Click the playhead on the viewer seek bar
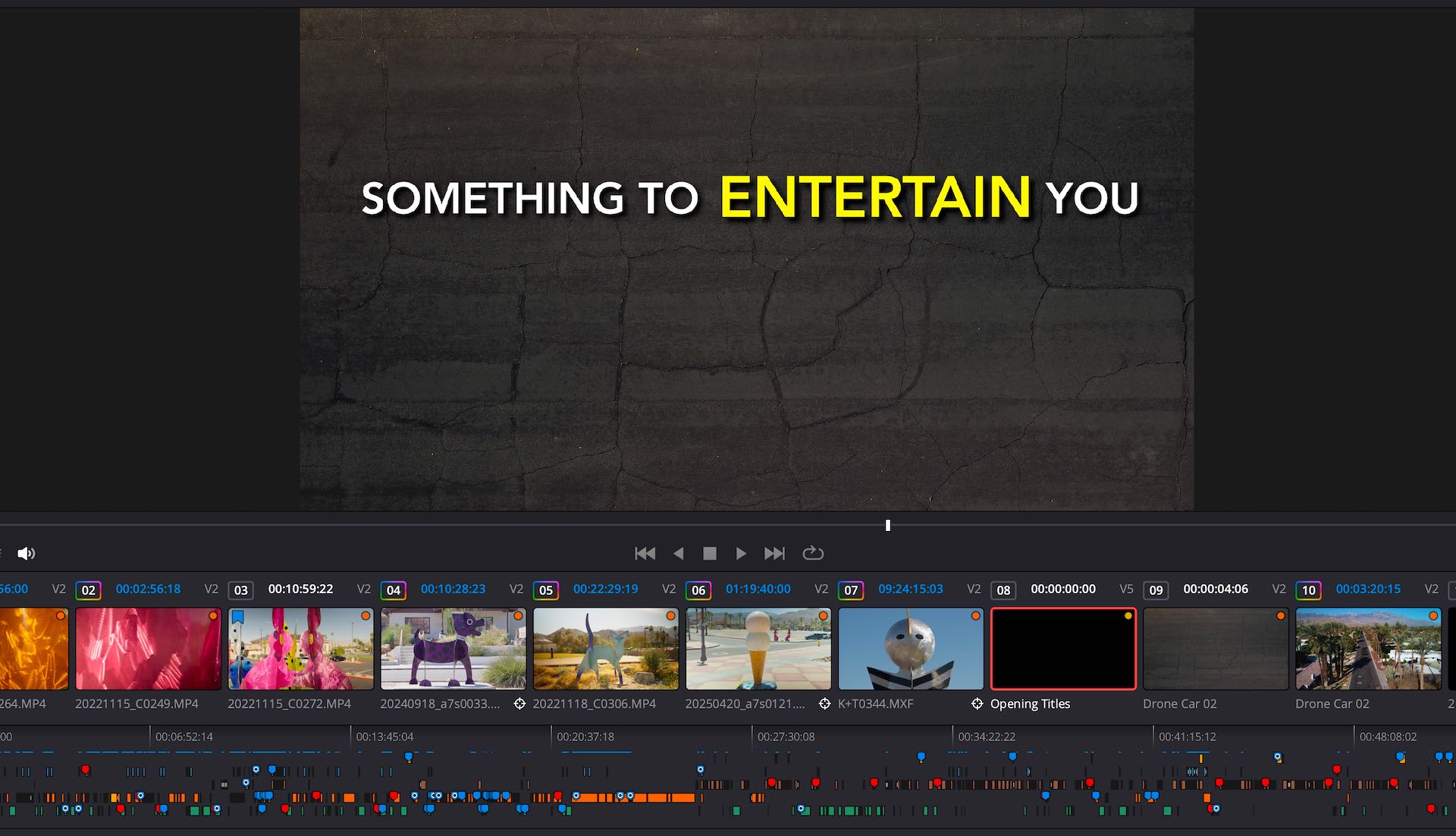This screenshot has width=1456, height=836. [x=887, y=525]
